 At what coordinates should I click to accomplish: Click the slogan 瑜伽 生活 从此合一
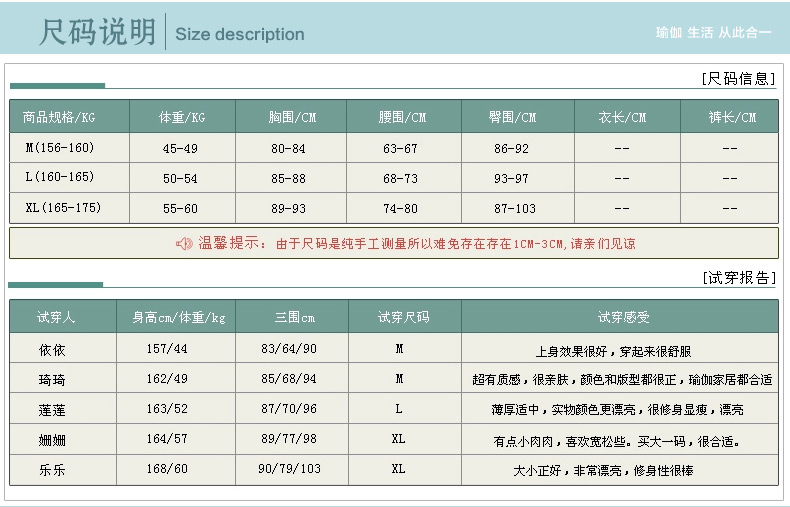pyautogui.click(x=713, y=33)
